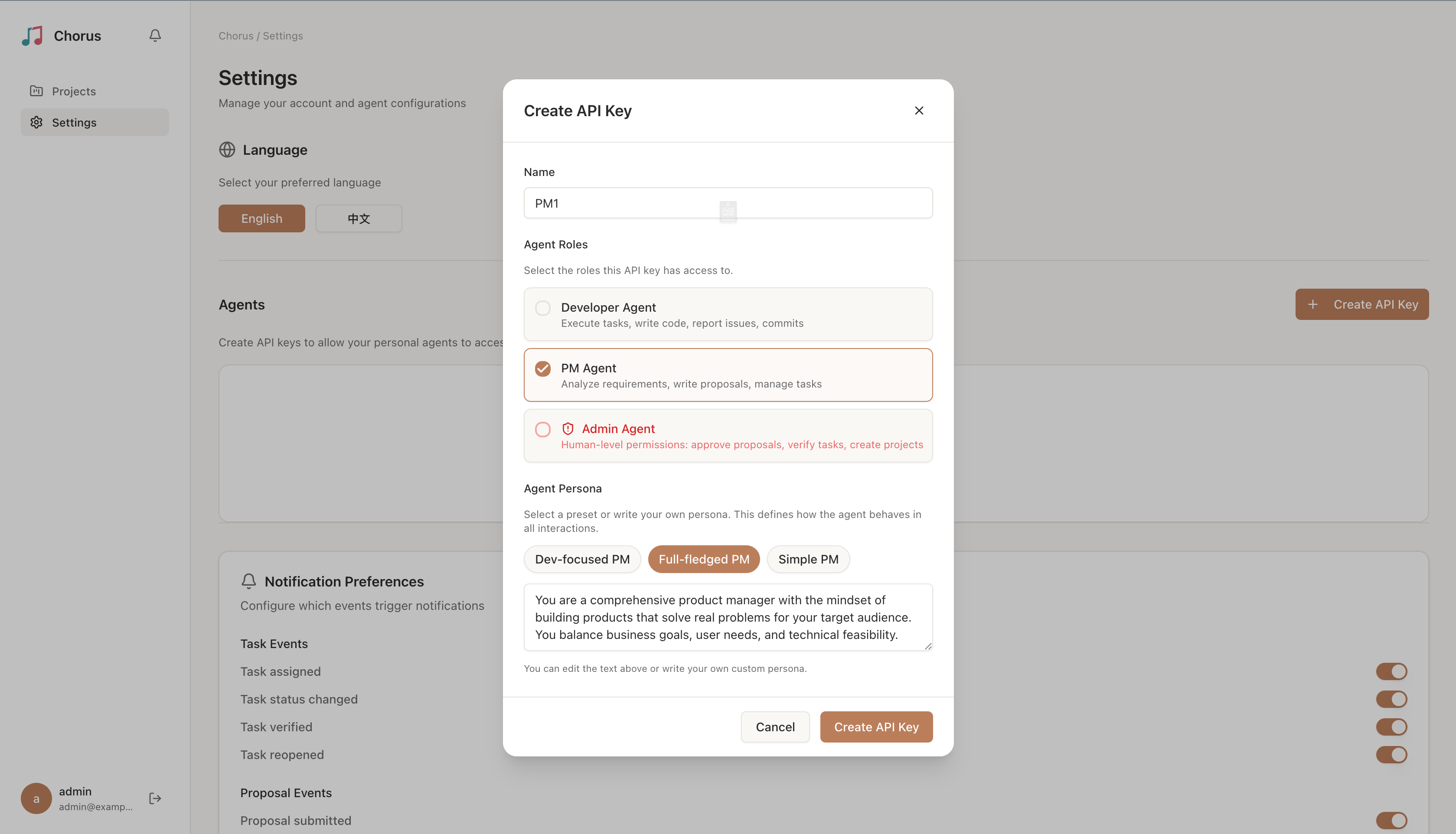
Task: Open Settings in the sidebar
Action: [95, 122]
